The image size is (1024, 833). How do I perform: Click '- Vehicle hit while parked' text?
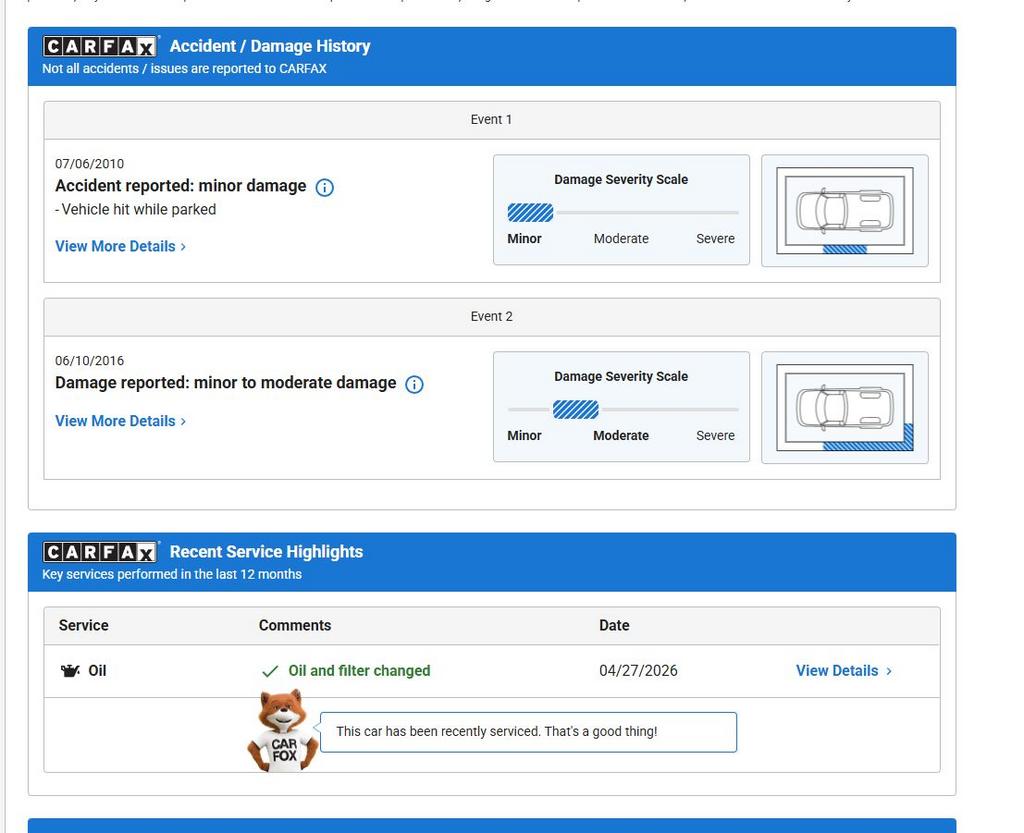coord(135,210)
